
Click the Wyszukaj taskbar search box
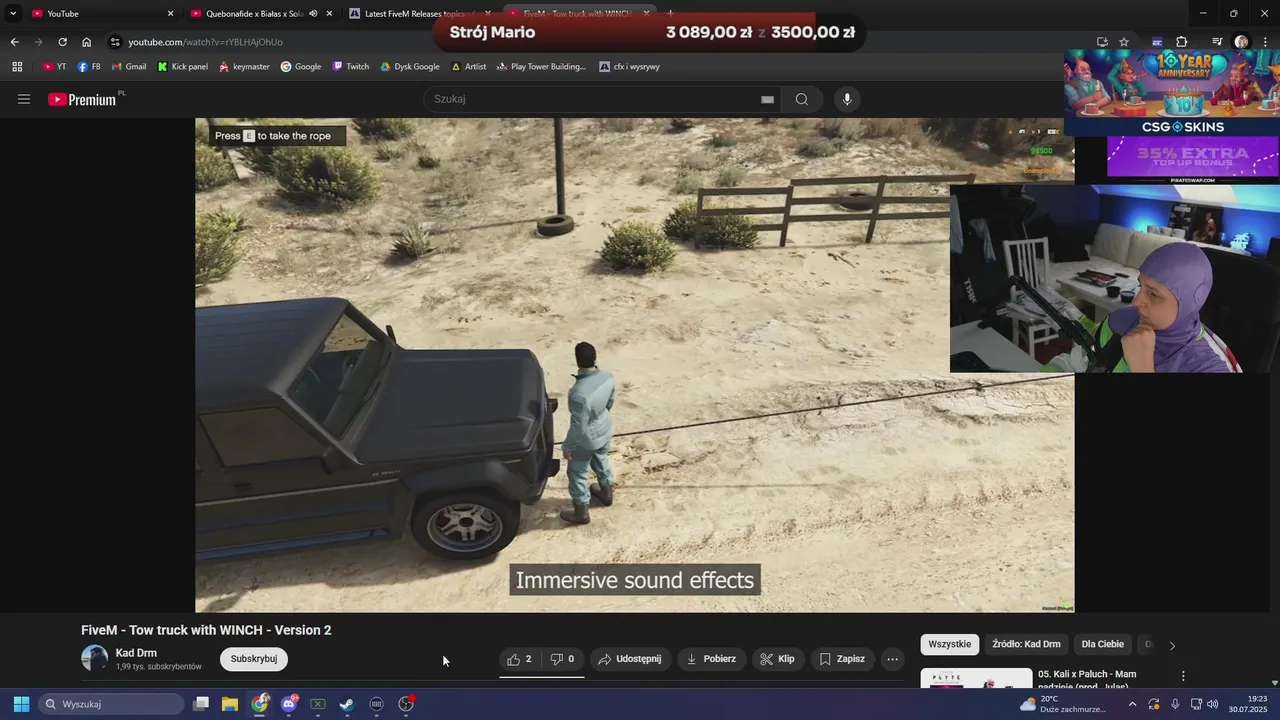[110, 704]
